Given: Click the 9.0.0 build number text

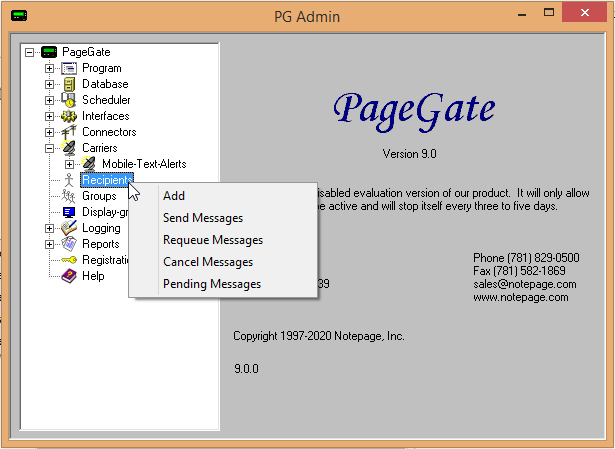Looking at the screenshot, I should pyautogui.click(x=246, y=369).
